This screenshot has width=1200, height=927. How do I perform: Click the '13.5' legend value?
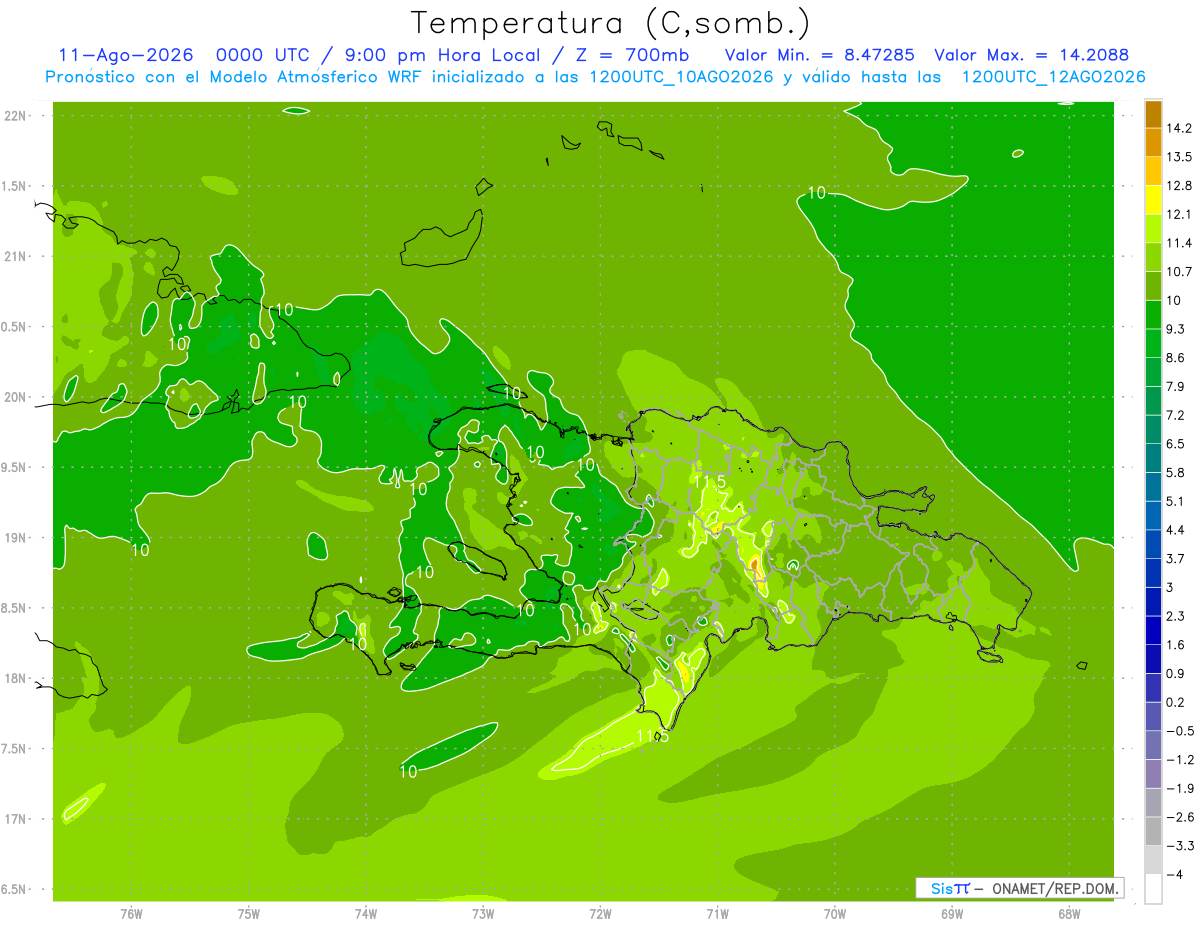point(1179,157)
